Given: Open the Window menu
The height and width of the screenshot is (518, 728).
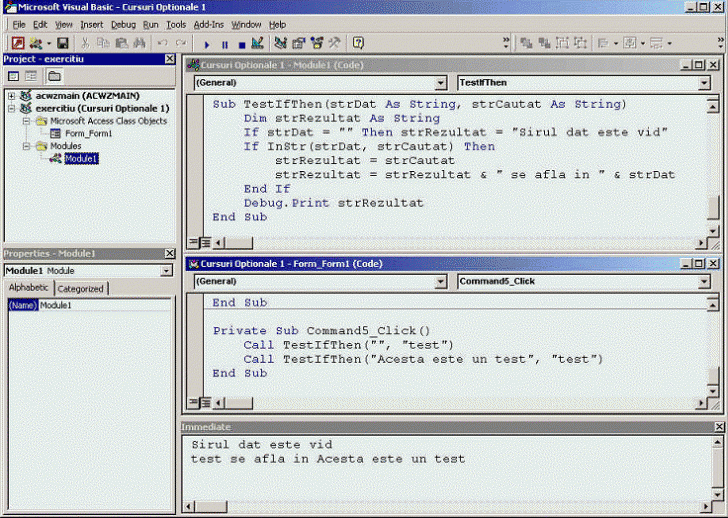Looking at the screenshot, I should pos(246,25).
